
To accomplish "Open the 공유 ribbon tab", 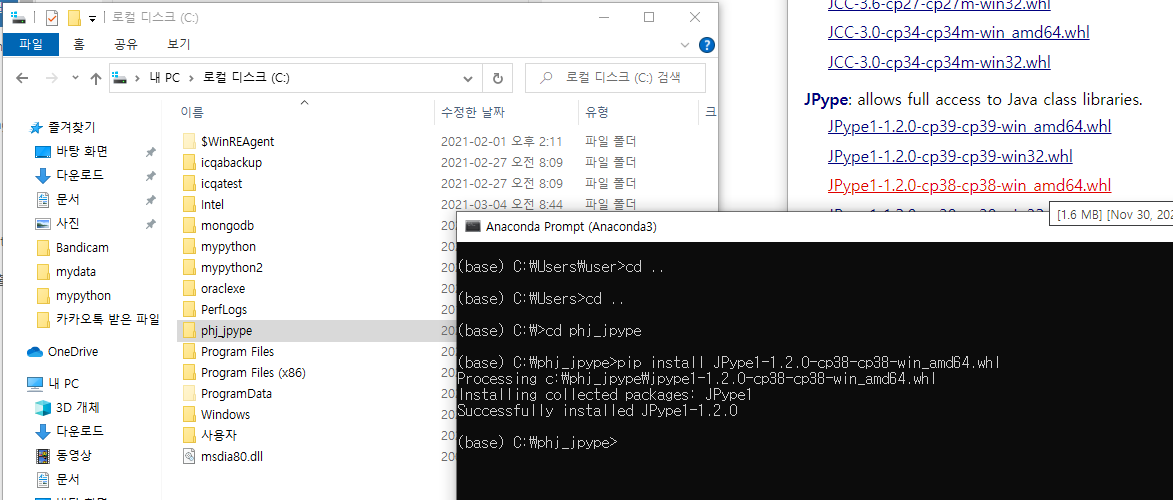I will (126, 44).
